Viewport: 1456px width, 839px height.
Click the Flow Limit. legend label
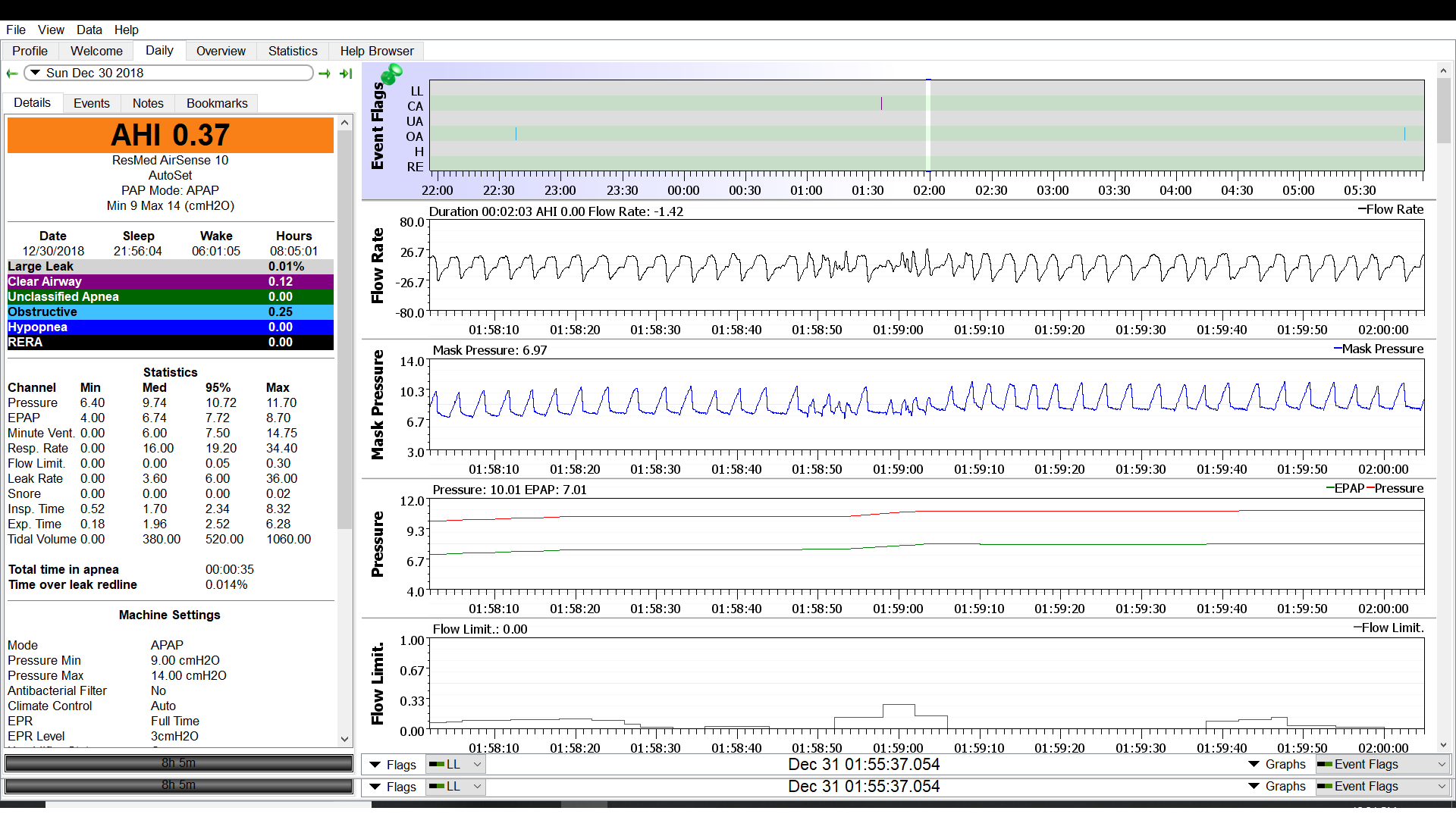pos(1389,628)
